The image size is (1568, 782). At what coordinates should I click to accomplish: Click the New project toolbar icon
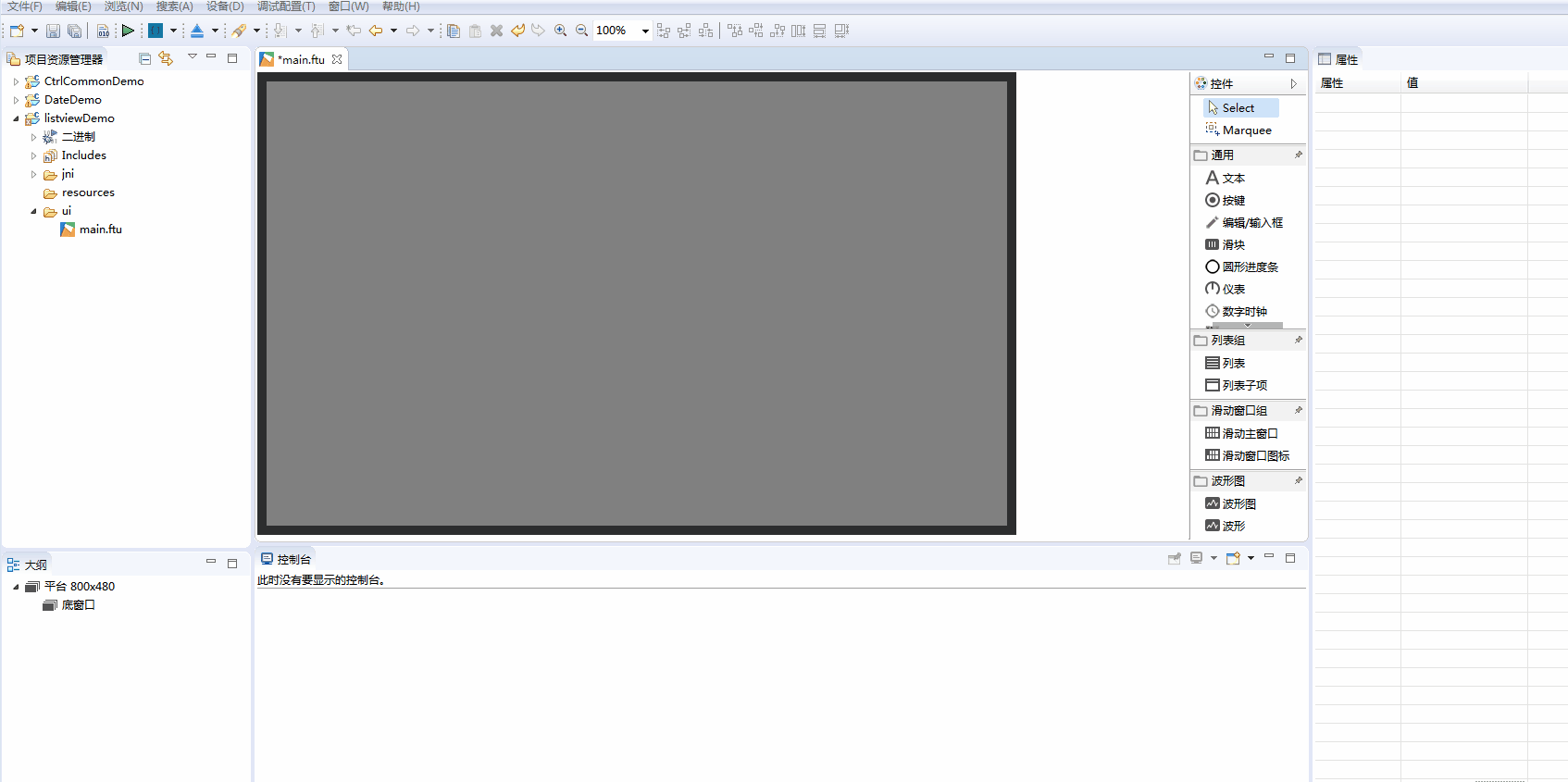click(17, 31)
